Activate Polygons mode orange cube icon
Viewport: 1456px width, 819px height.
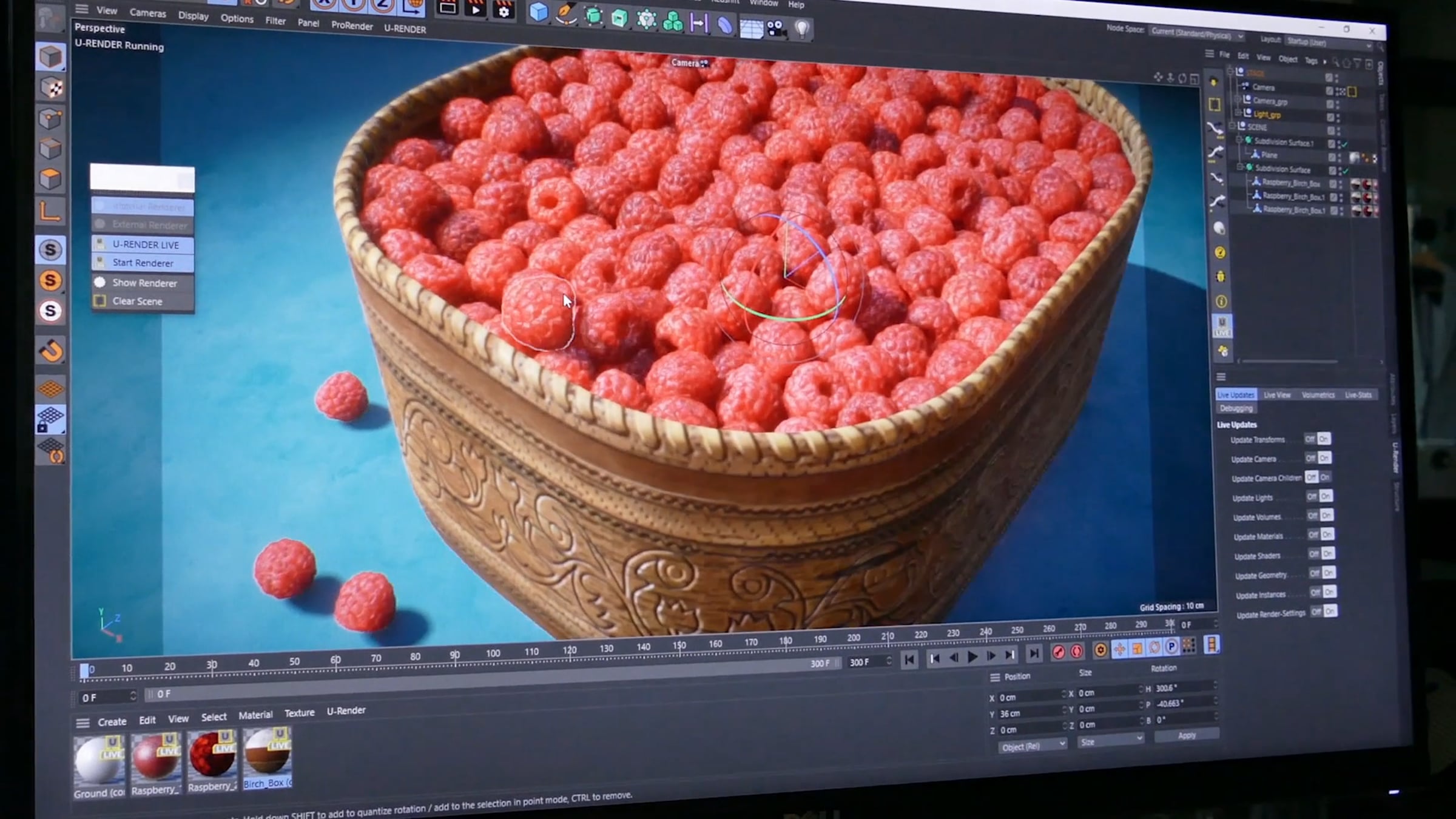pyautogui.click(x=50, y=179)
